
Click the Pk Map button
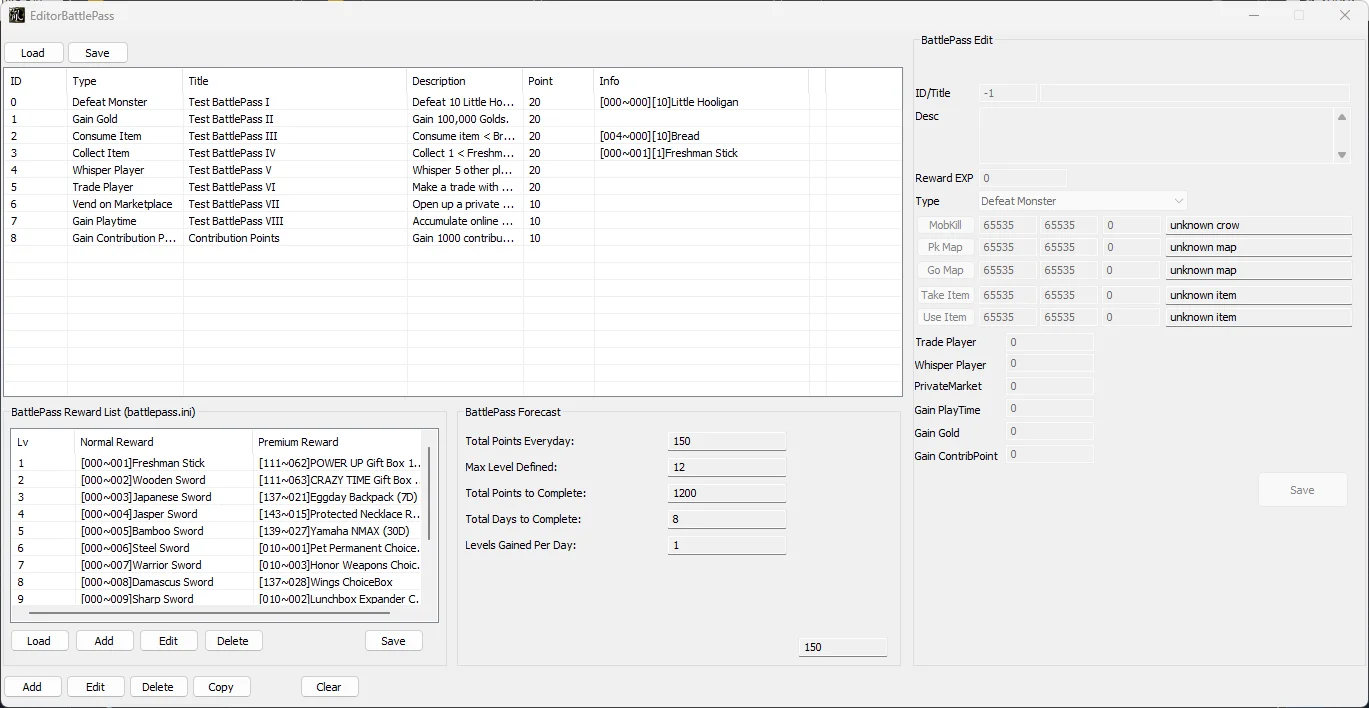945,247
